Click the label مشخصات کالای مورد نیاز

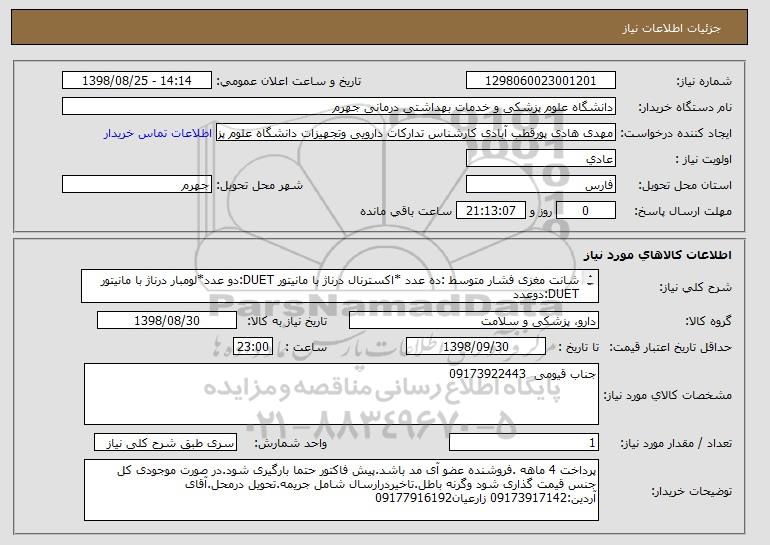[x=667, y=395]
